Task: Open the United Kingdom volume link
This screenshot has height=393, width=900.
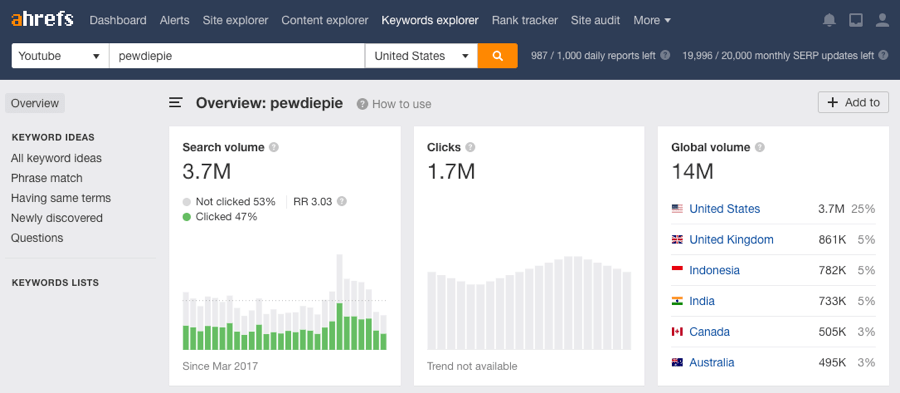Action: [x=731, y=239]
